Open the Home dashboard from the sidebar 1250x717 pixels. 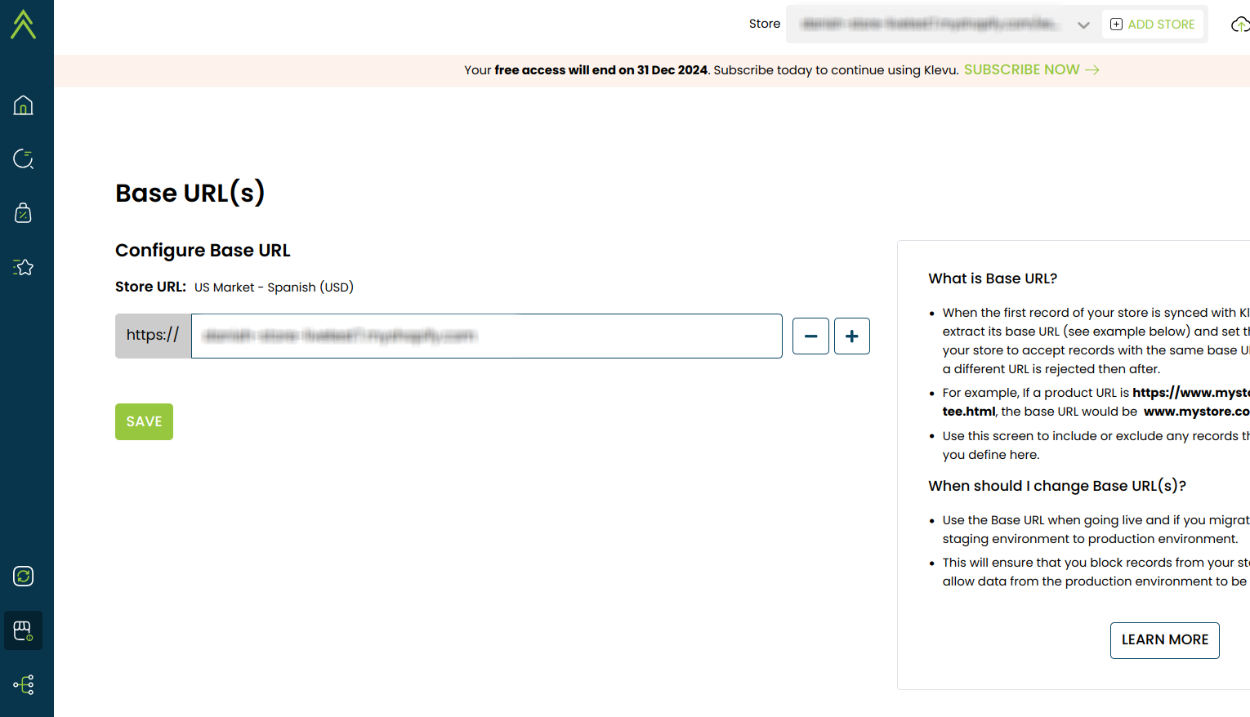pyautogui.click(x=23, y=105)
